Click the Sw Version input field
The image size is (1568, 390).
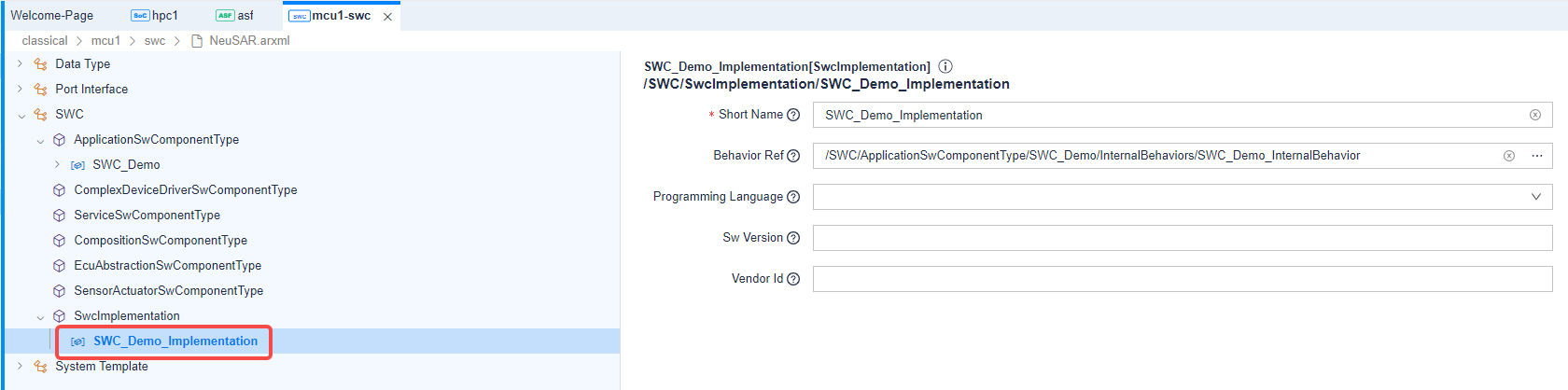[x=1182, y=238]
